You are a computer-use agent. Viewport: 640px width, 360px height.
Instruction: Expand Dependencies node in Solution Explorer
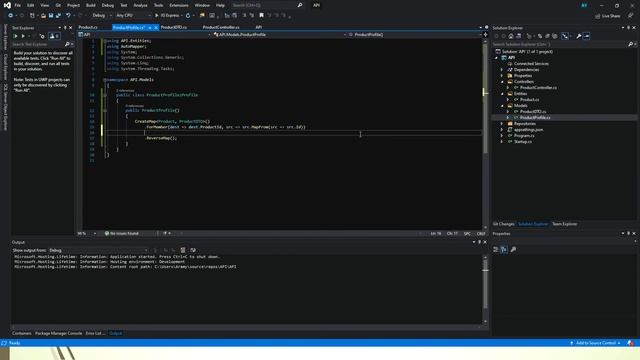(x=502, y=70)
